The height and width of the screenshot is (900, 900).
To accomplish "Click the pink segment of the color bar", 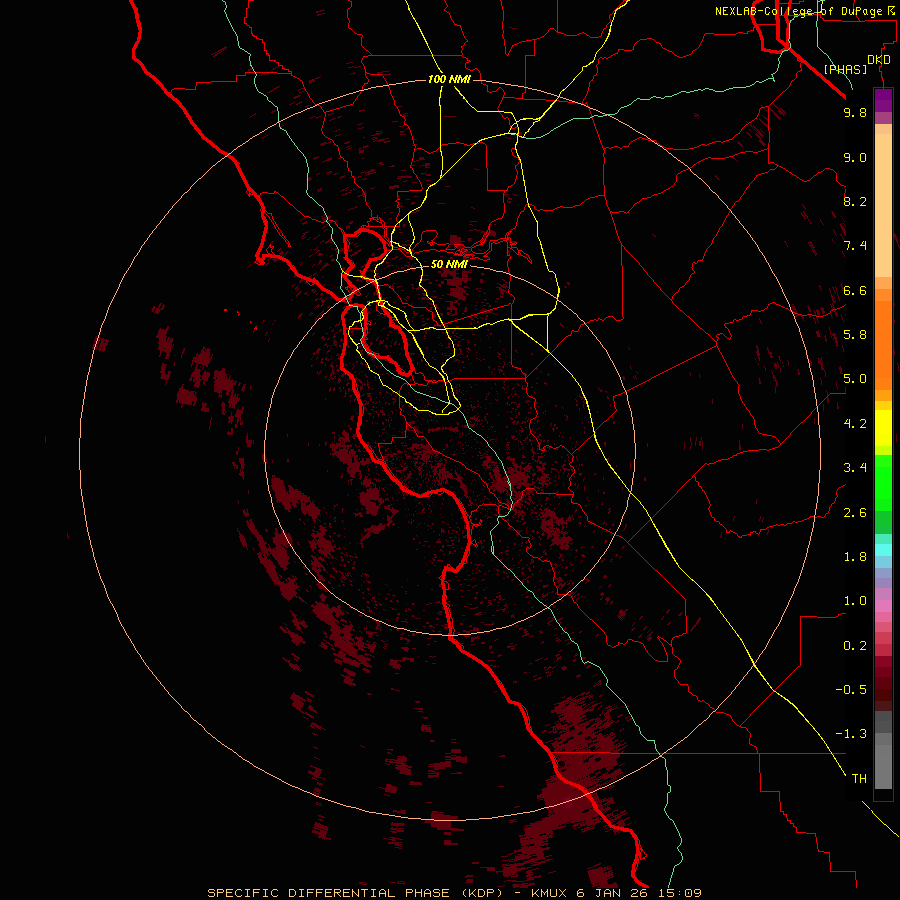I will [883, 606].
